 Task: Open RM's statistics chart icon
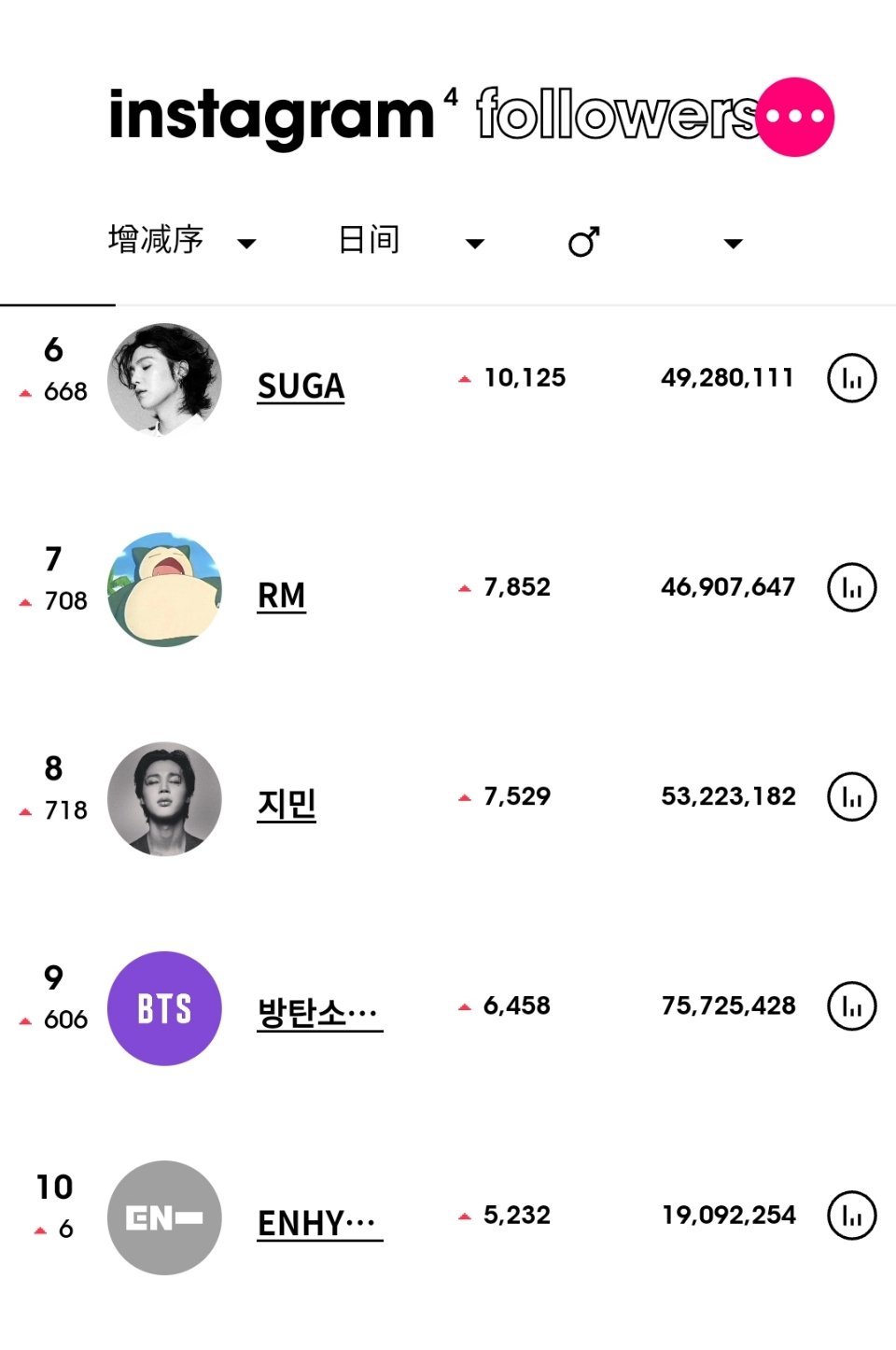point(851,587)
